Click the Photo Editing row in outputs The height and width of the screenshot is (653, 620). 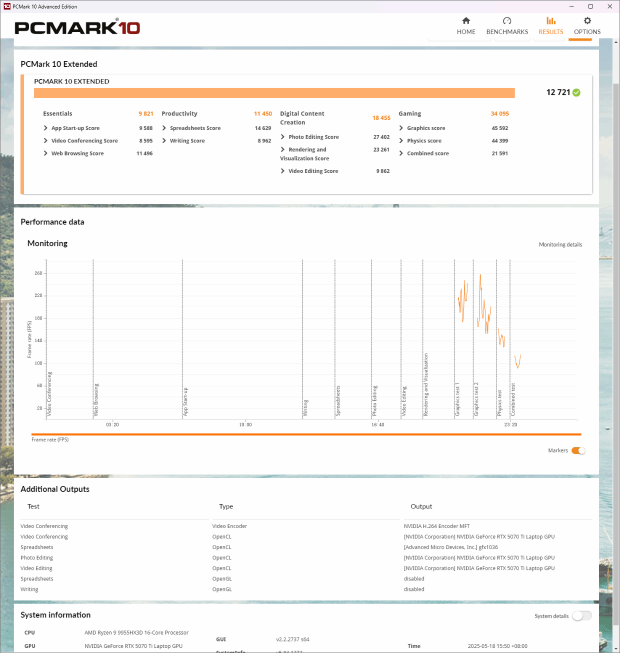pyautogui.click(x=306, y=558)
